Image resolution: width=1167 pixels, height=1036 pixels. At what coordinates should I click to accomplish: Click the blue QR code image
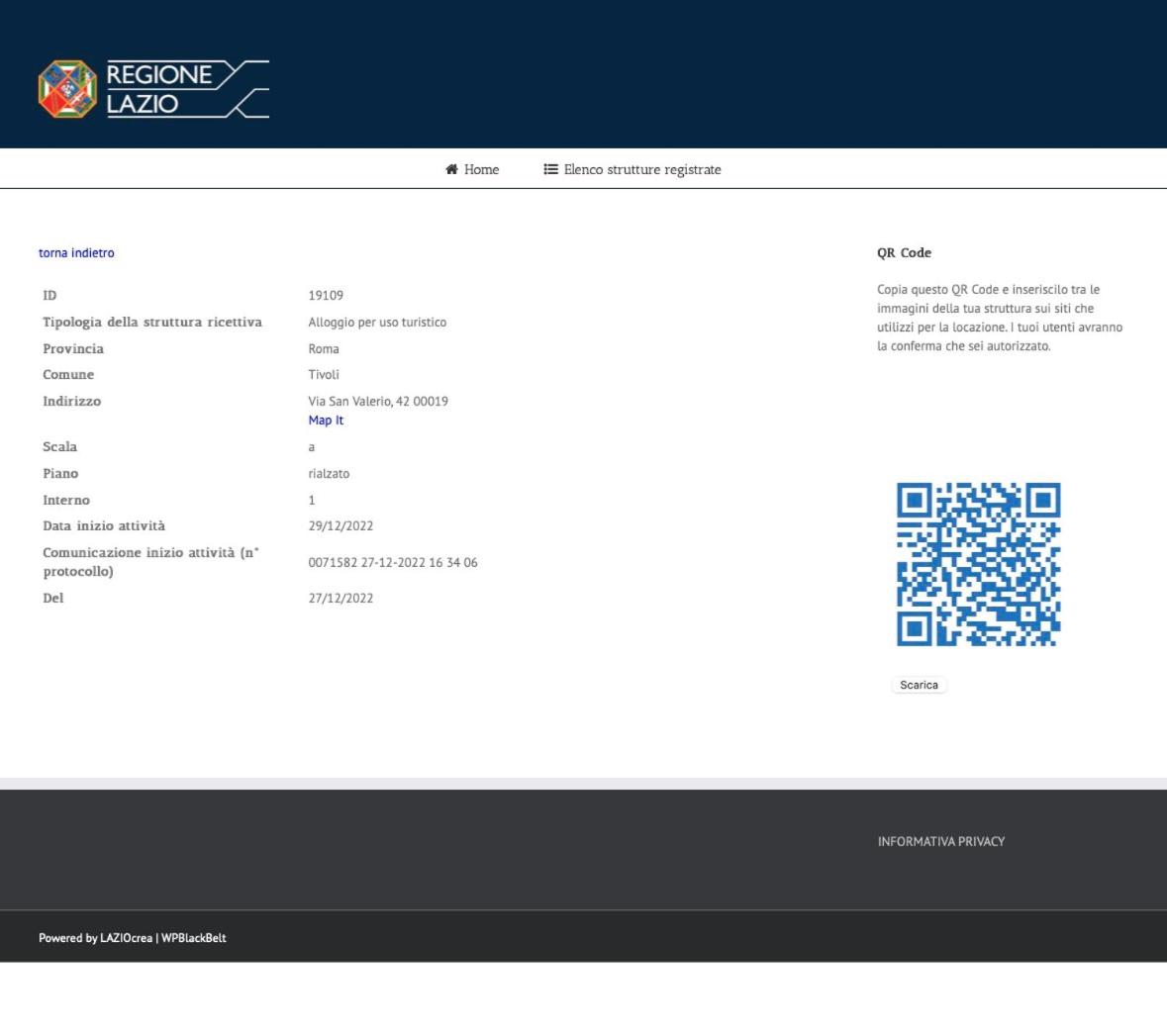tap(978, 564)
